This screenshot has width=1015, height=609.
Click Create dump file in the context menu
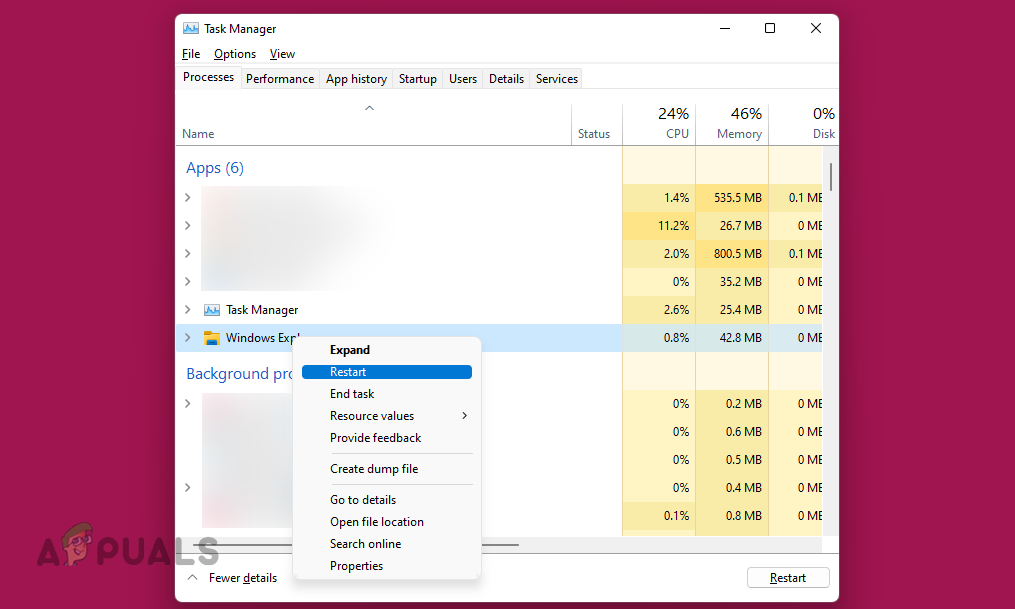point(372,468)
